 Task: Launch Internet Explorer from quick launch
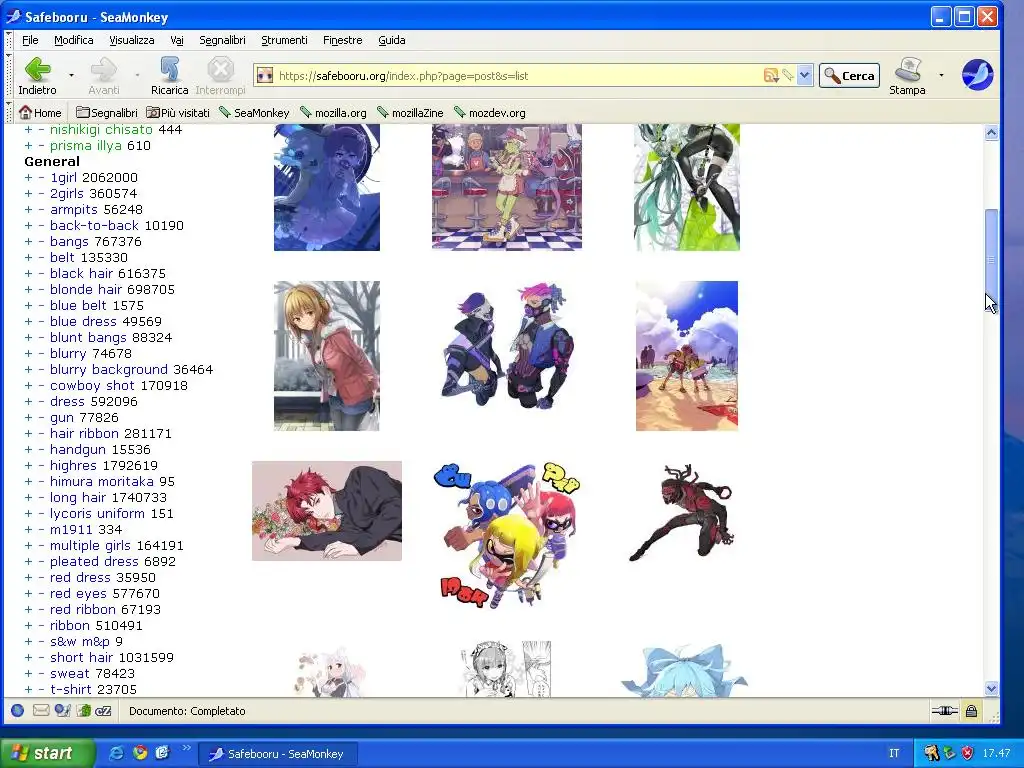(117, 753)
